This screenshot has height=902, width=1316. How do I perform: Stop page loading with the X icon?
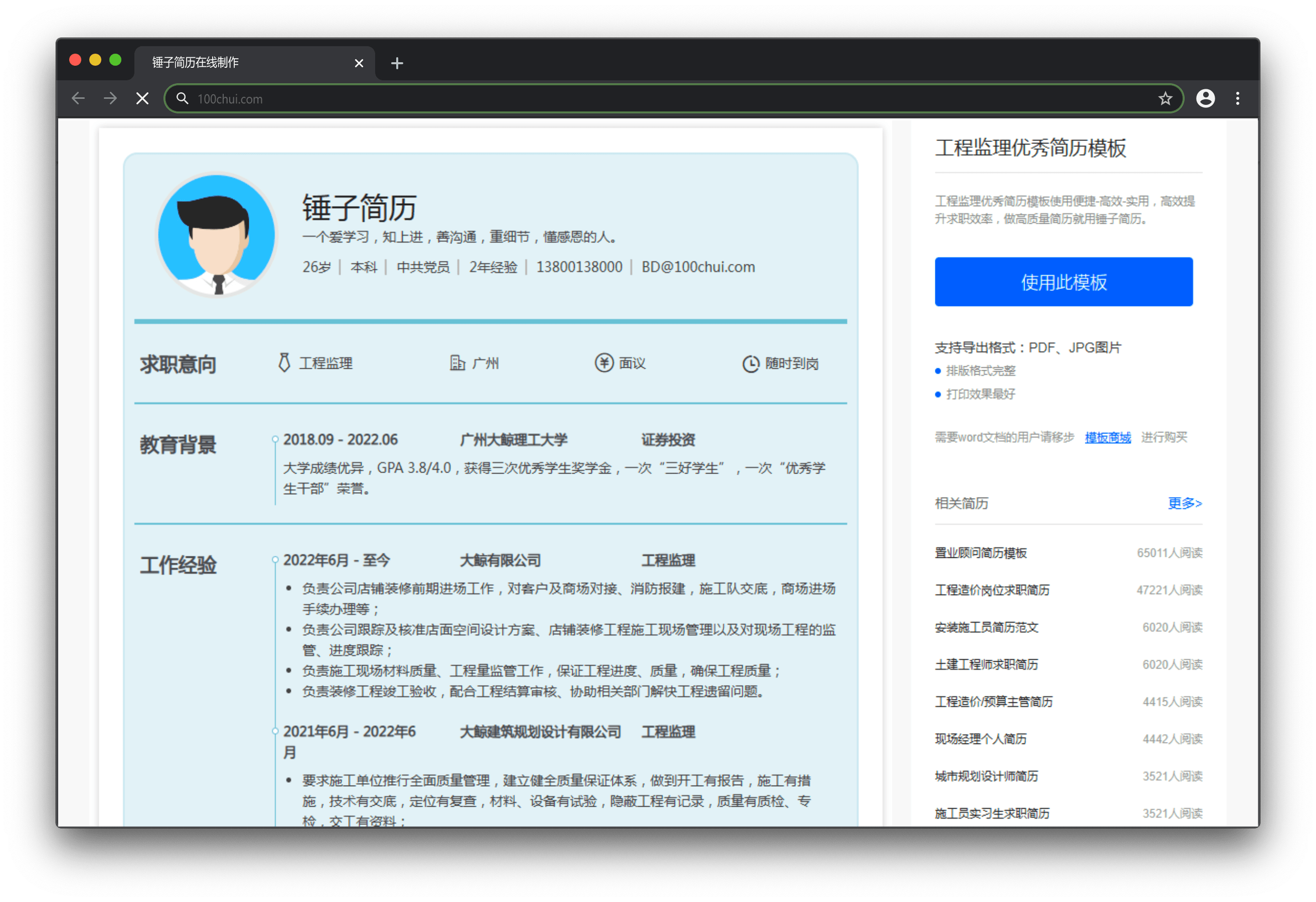tap(143, 99)
